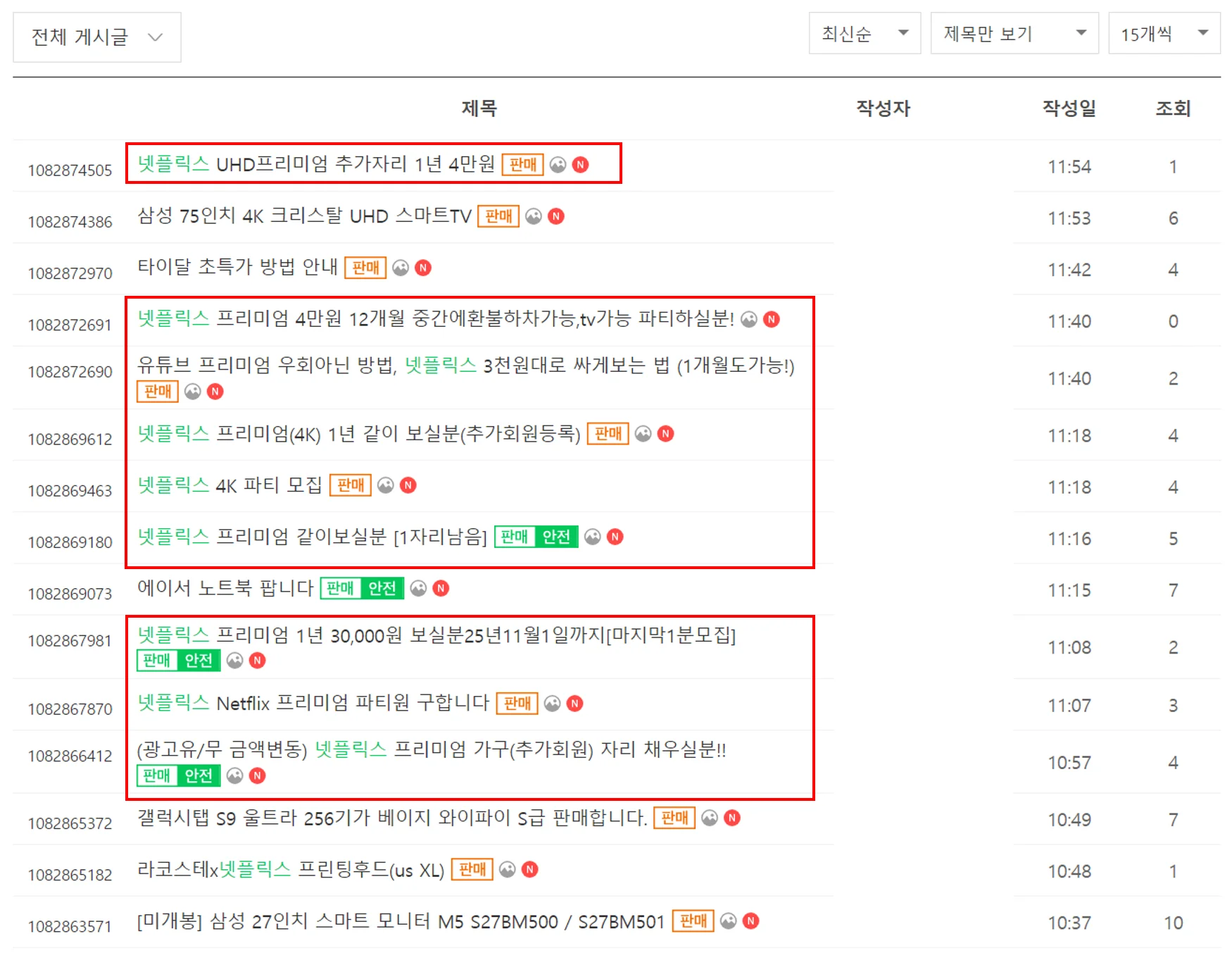Open the post '(광고유/무 금액변동) 넷플릭스 프리미엄 가구'
The image size is (1232, 960).
pyautogui.click(x=432, y=749)
